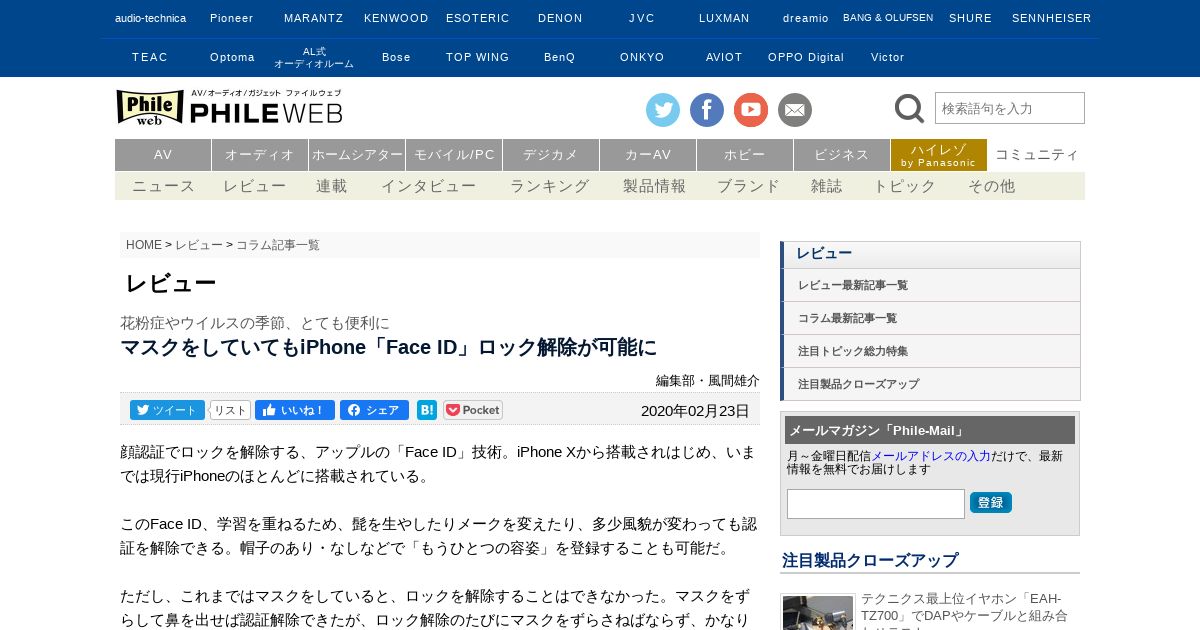Open 注目製品クローズアップ sidebar menu link

[930, 384]
